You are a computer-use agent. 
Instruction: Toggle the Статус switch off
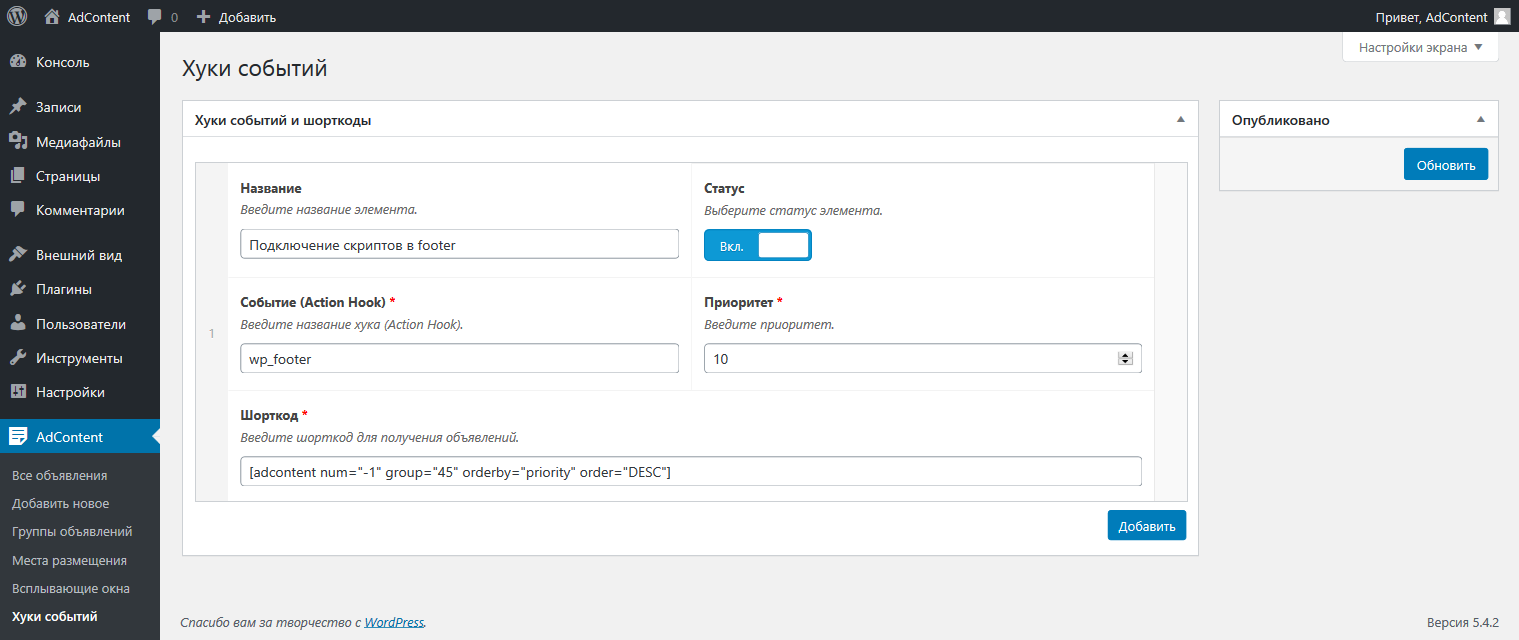point(757,245)
